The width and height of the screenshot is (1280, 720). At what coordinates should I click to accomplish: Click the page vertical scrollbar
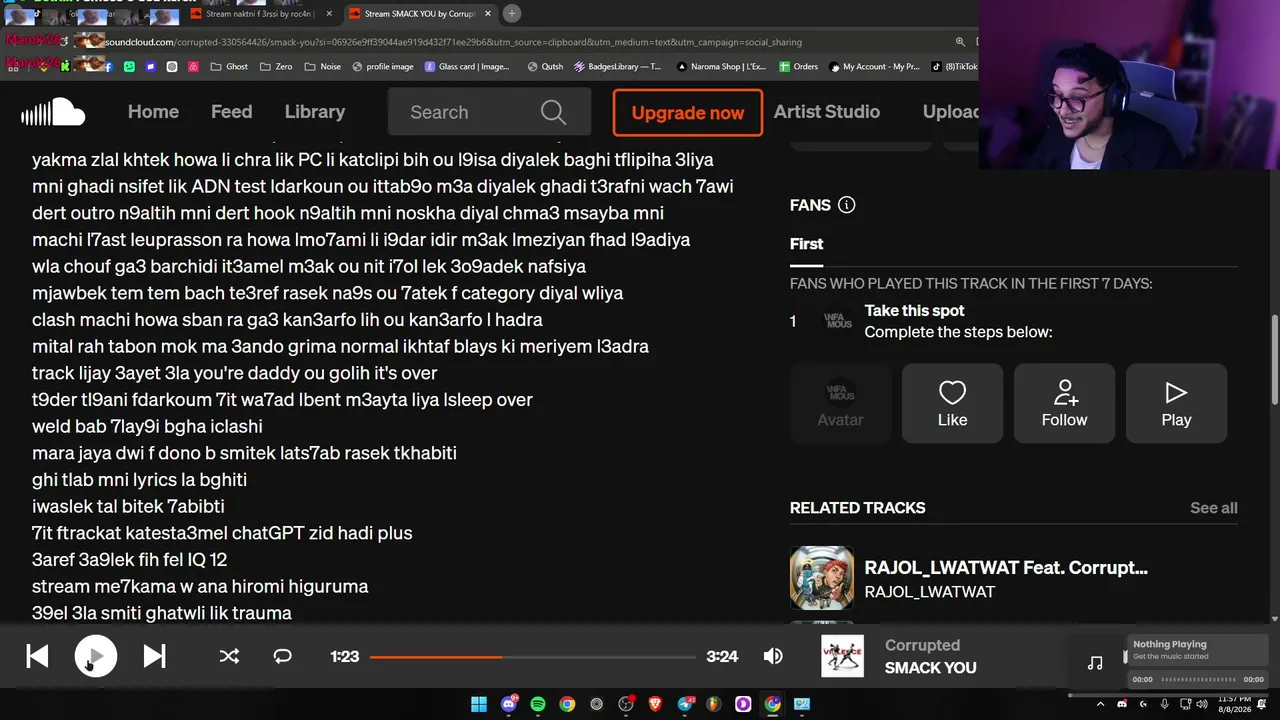click(x=1274, y=360)
